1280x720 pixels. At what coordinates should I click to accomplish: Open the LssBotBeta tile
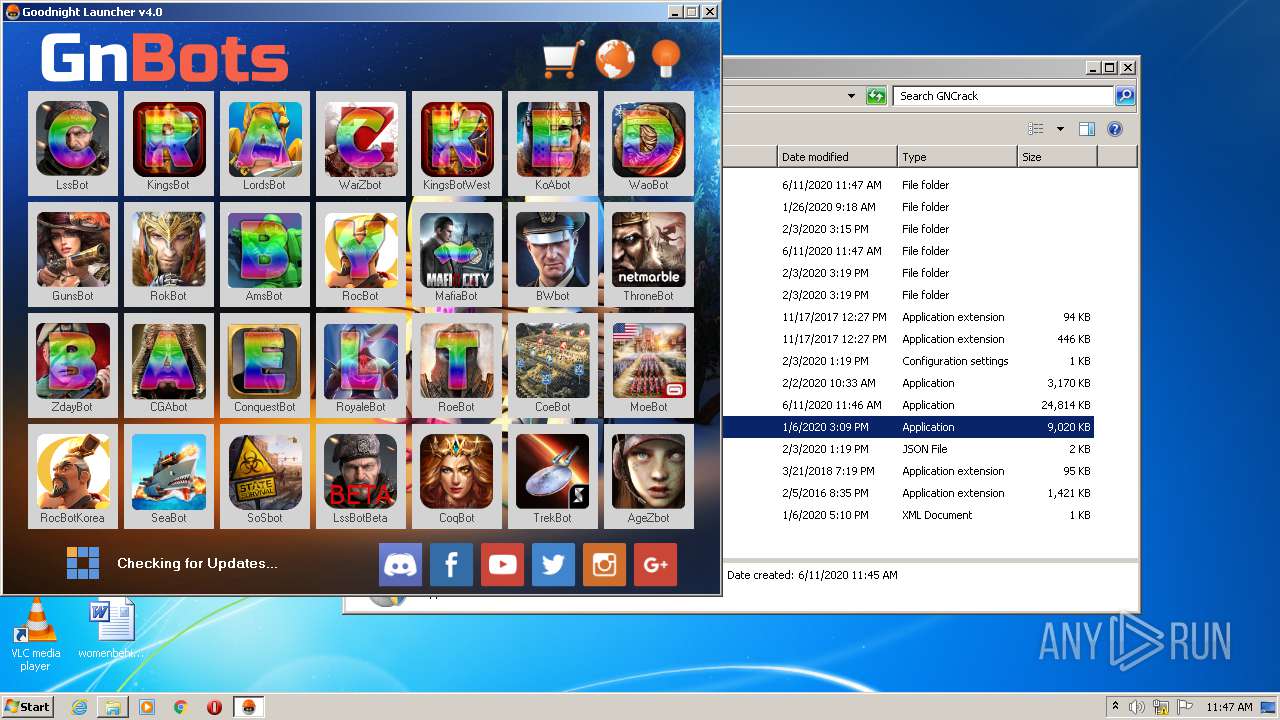point(361,476)
